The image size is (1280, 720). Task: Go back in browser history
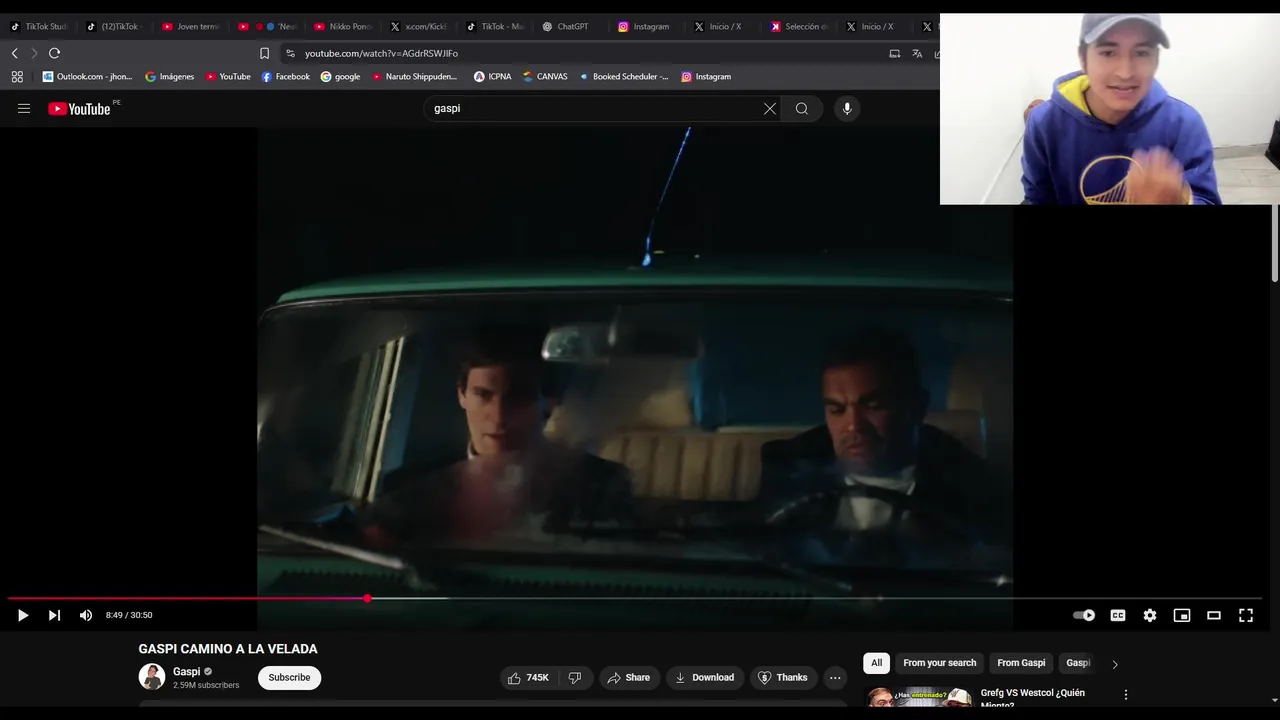[14, 53]
